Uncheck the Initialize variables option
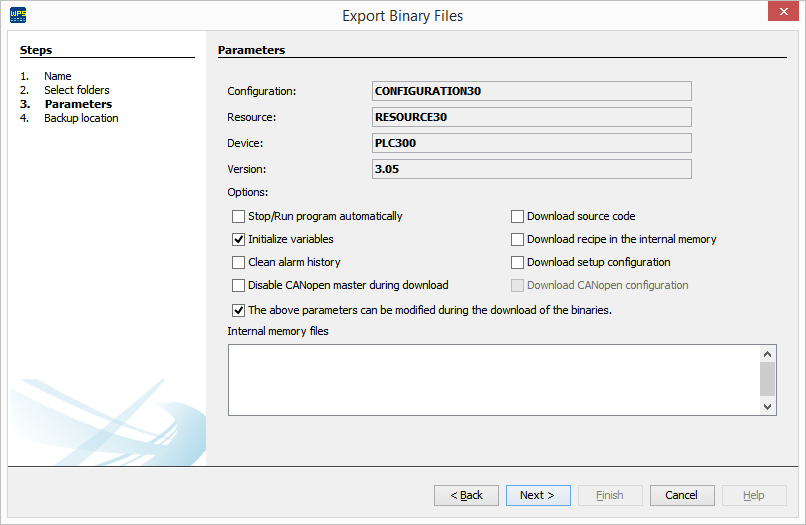Image resolution: width=806 pixels, height=525 pixels. (238, 239)
